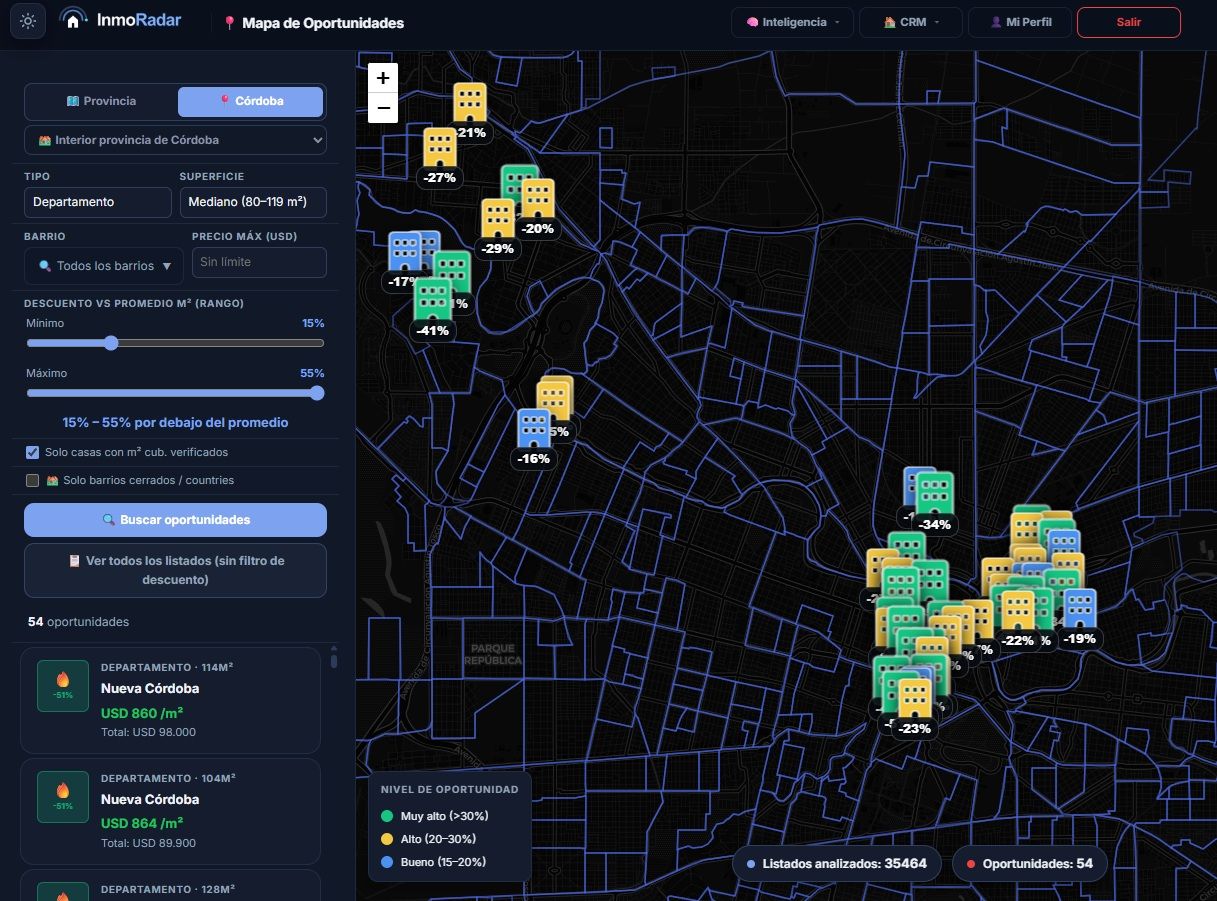The image size is (1217, 901).
Task: Select the yellow building marker labeled -27%
Action: 440,148
